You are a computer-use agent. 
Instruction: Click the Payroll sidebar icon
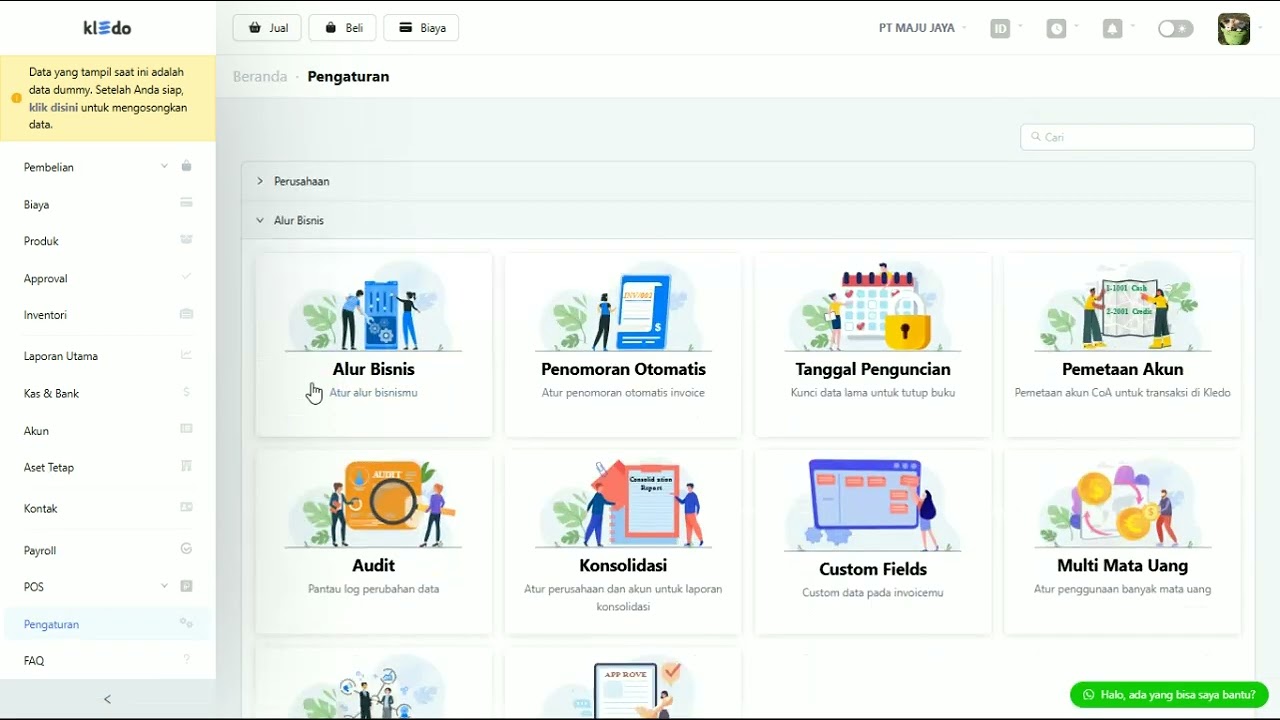click(x=186, y=548)
